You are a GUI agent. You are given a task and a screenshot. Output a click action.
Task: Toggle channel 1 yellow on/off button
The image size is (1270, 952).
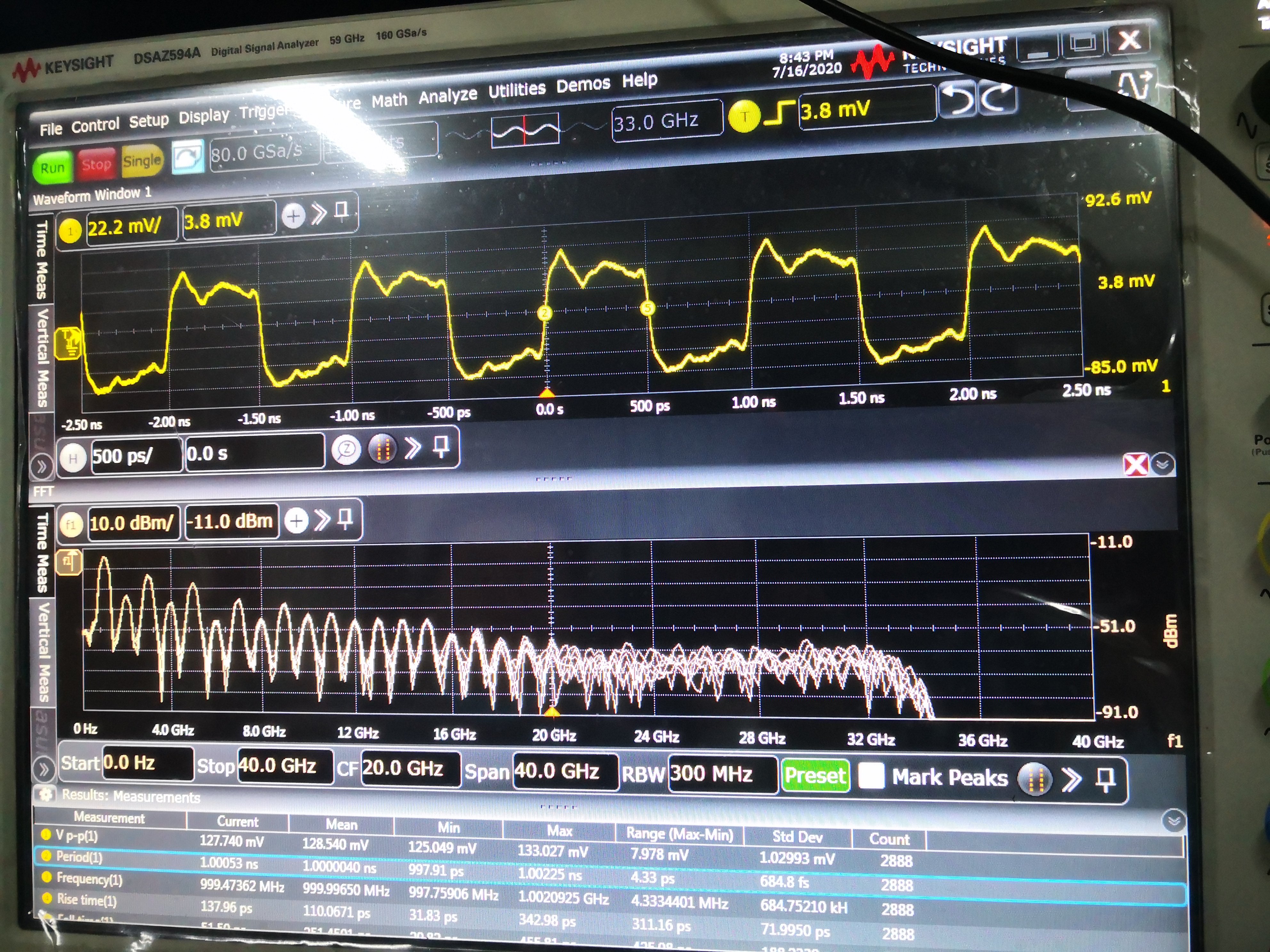(70, 231)
